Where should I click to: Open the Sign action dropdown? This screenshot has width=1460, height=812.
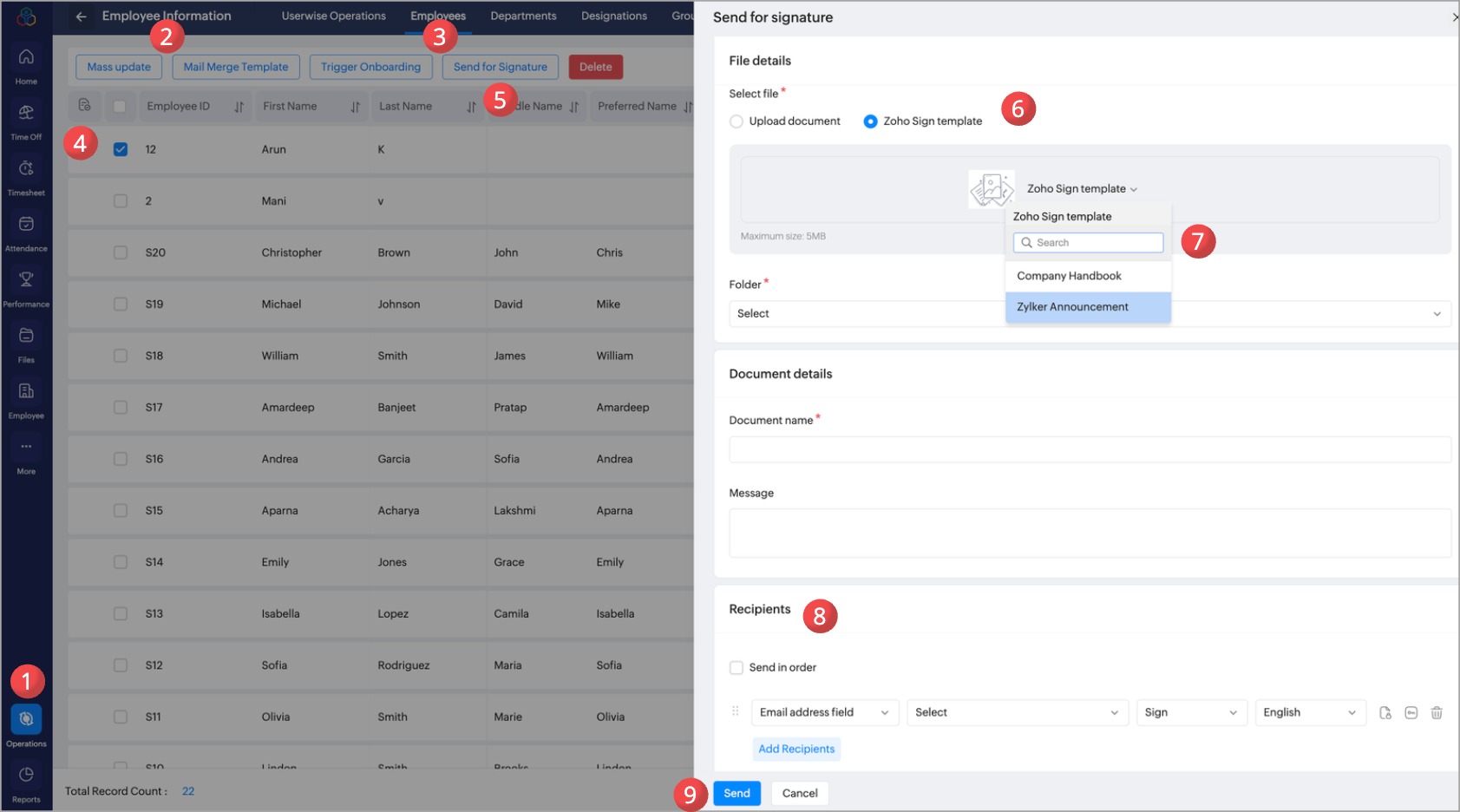(x=1192, y=712)
